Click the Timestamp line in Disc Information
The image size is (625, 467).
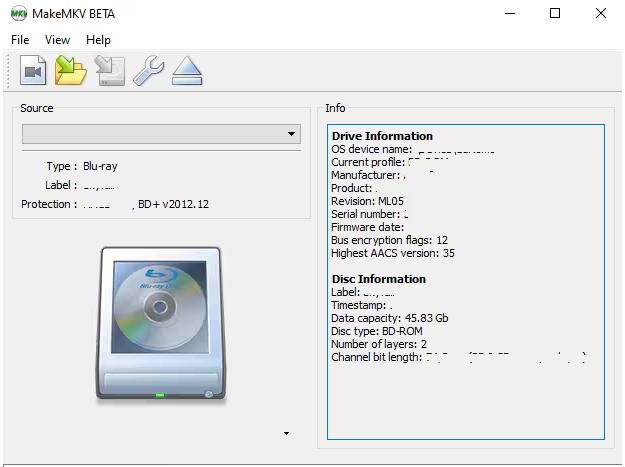pyautogui.click(x=362, y=305)
